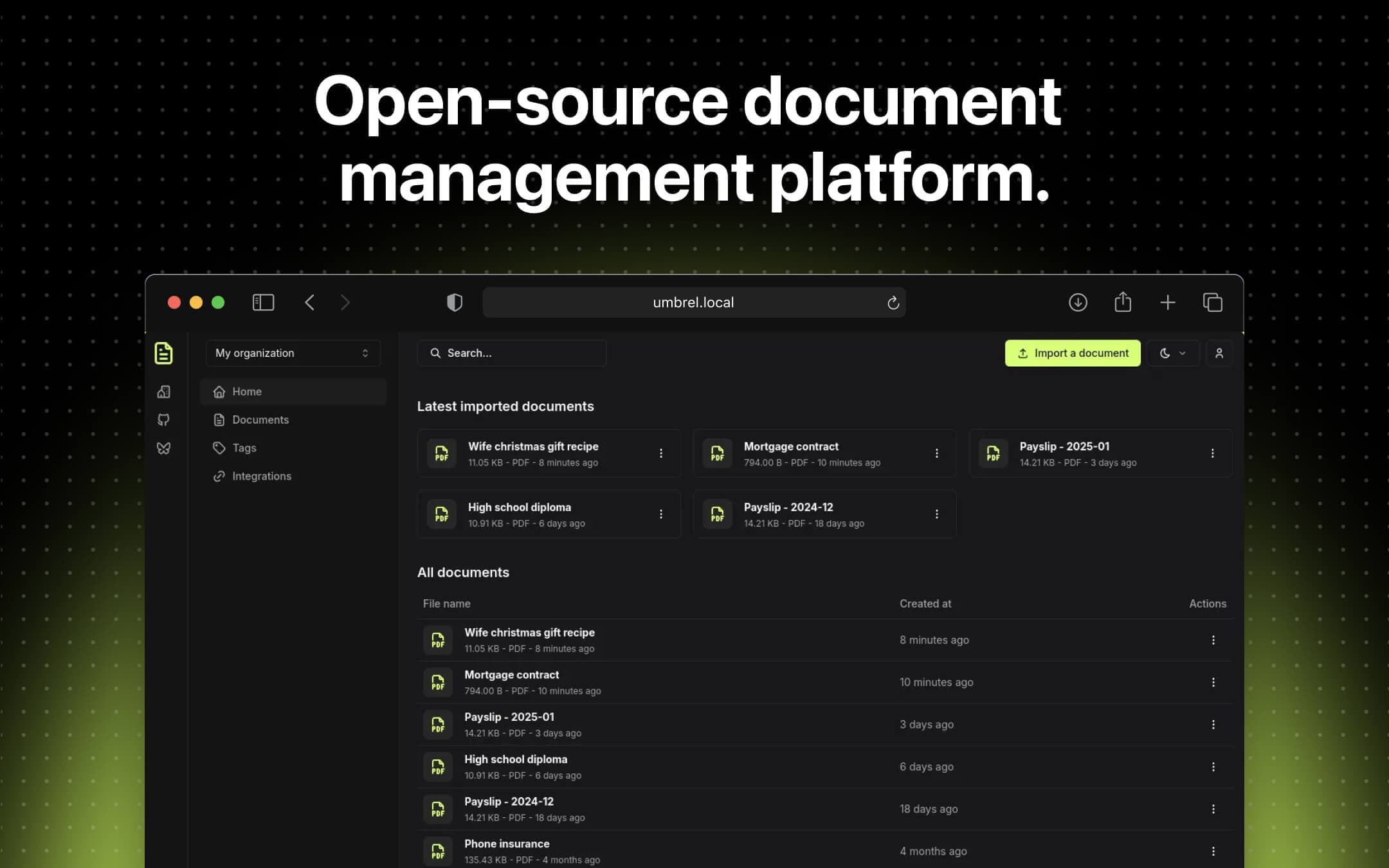
Task: Click the Tags icon in the navigation sidebar
Action: 219,448
